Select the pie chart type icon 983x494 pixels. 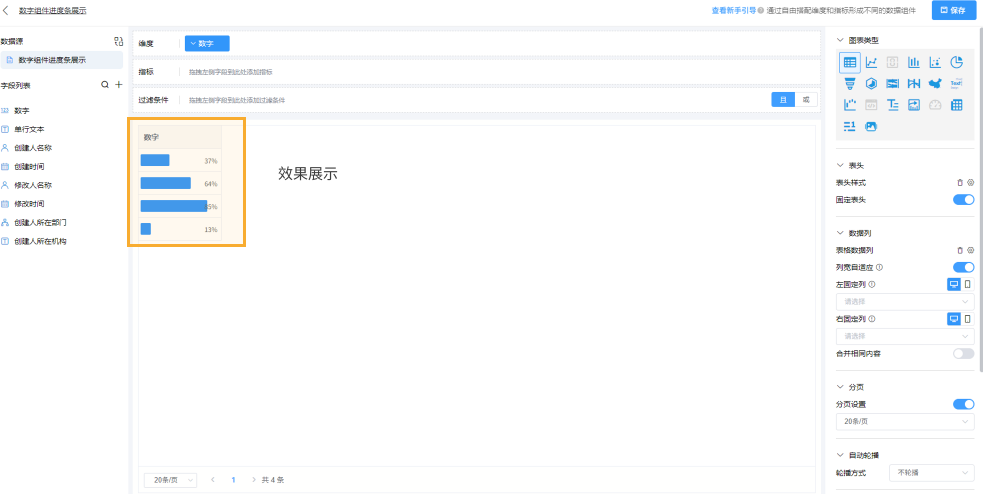click(x=957, y=62)
